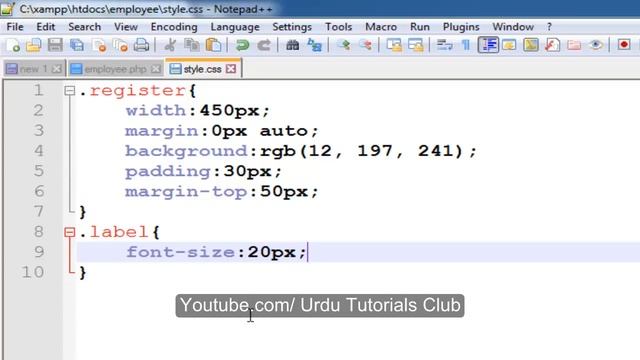
Task: Open the View menu
Action: 126,27
